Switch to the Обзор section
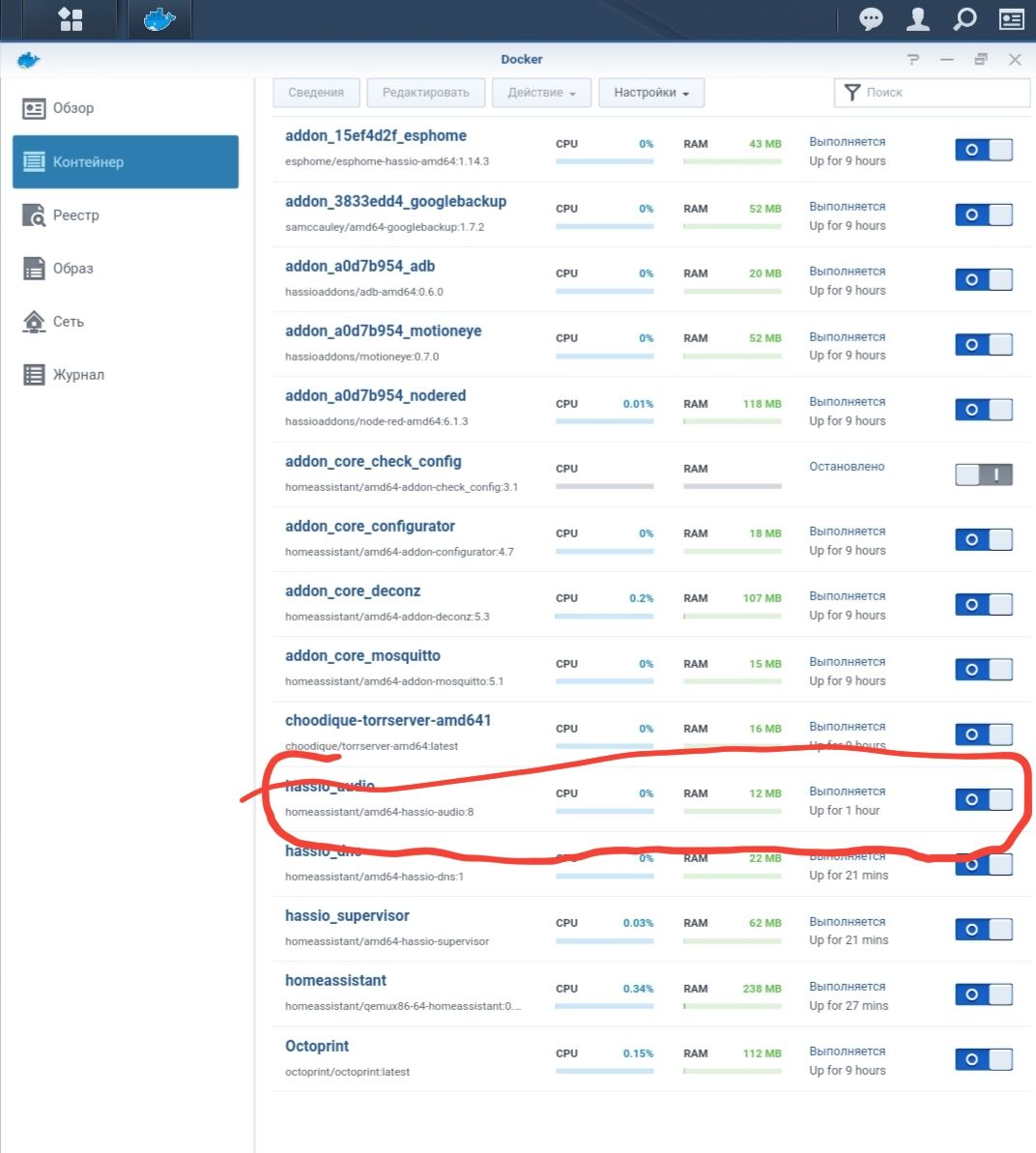Image resolution: width=1036 pixels, height=1153 pixels. click(x=126, y=108)
